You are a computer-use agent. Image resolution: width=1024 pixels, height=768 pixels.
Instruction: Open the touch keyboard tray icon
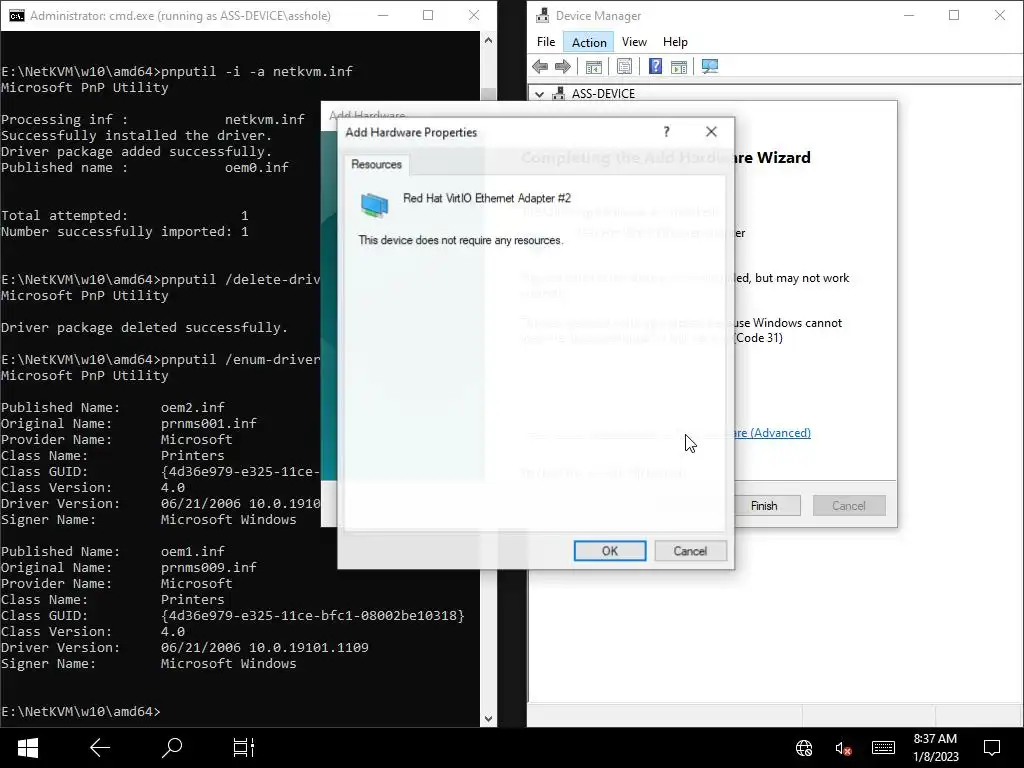(x=883, y=748)
